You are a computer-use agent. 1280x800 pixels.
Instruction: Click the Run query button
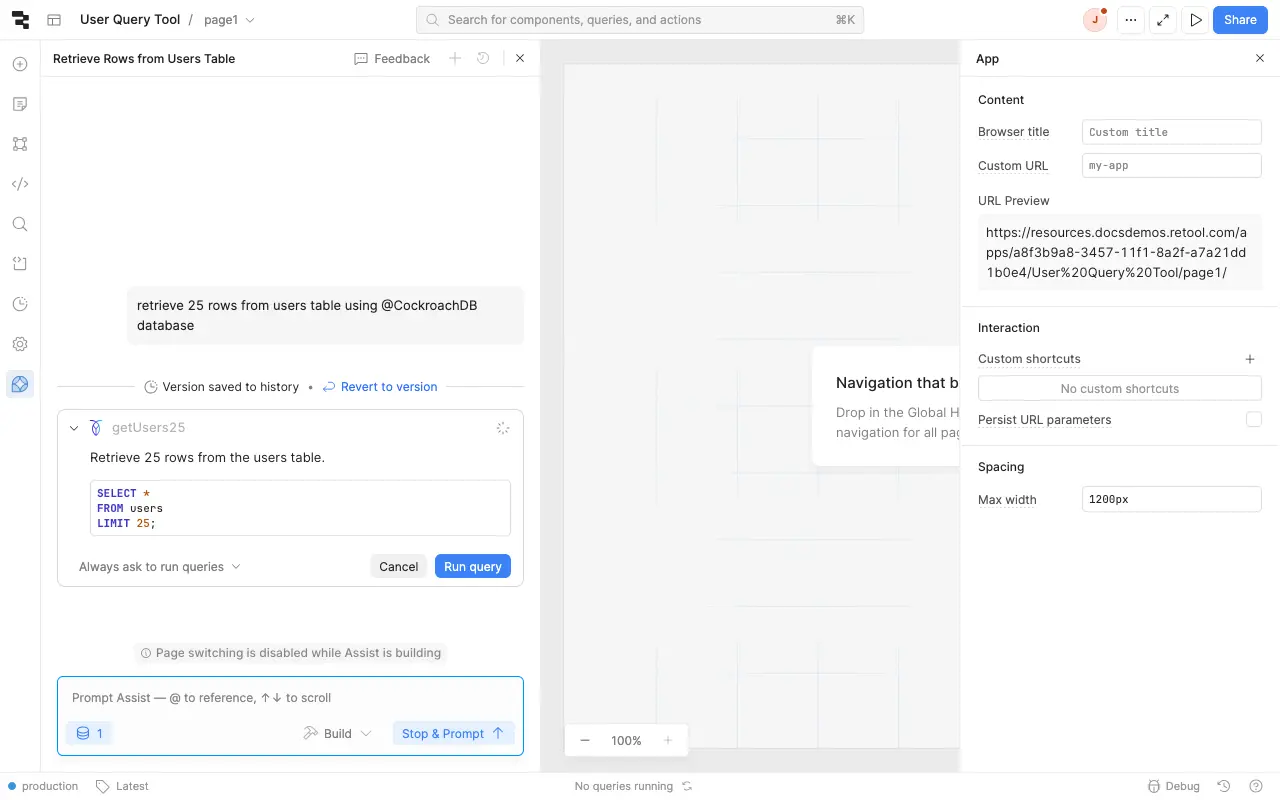click(x=472, y=567)
